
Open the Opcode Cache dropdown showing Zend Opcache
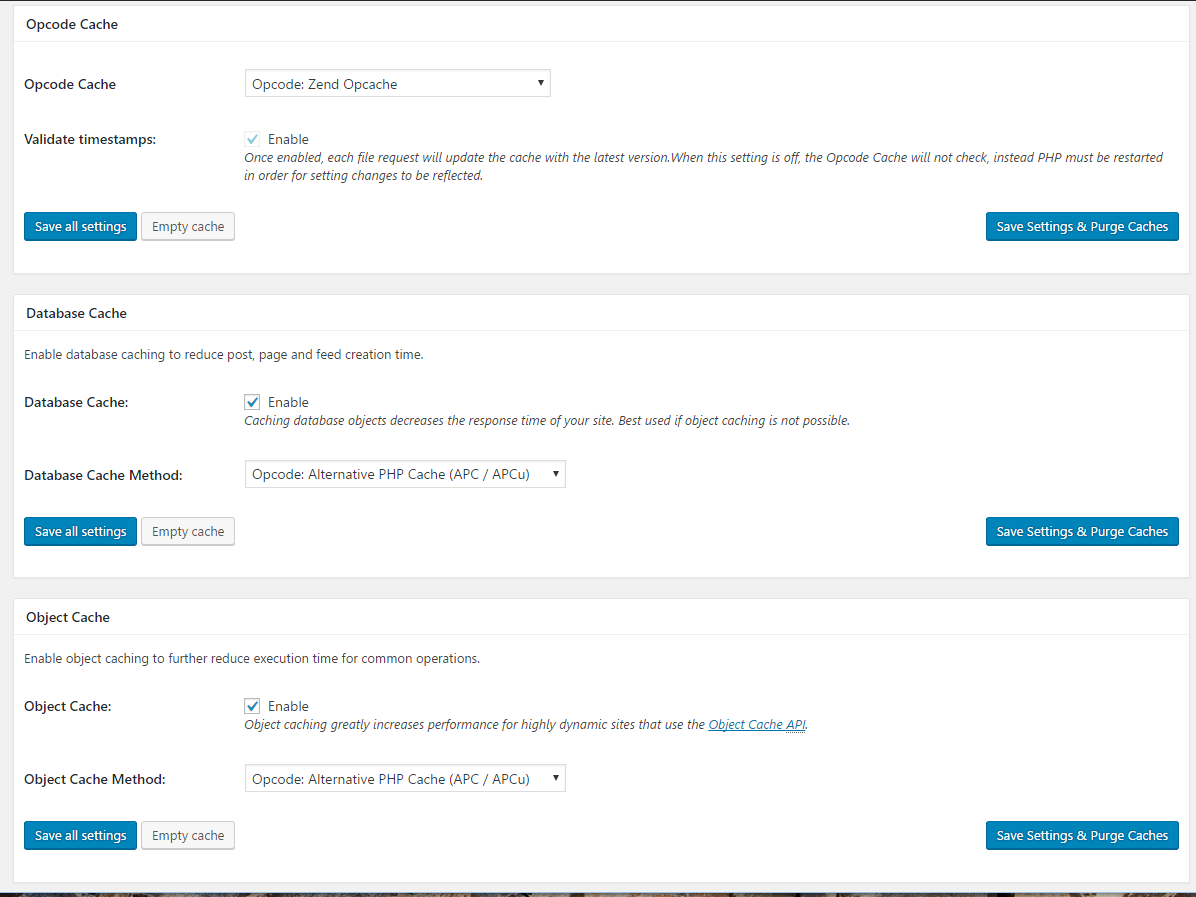397,83
